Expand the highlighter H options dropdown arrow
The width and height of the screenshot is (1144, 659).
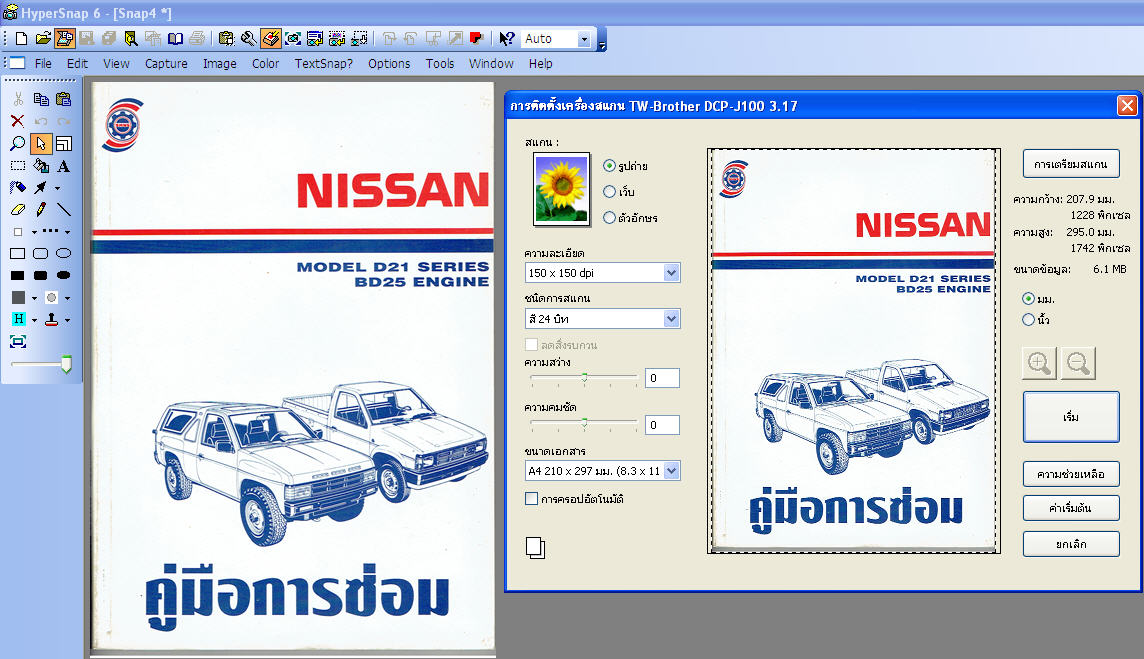pyautogui.click(x=34, y=320)
